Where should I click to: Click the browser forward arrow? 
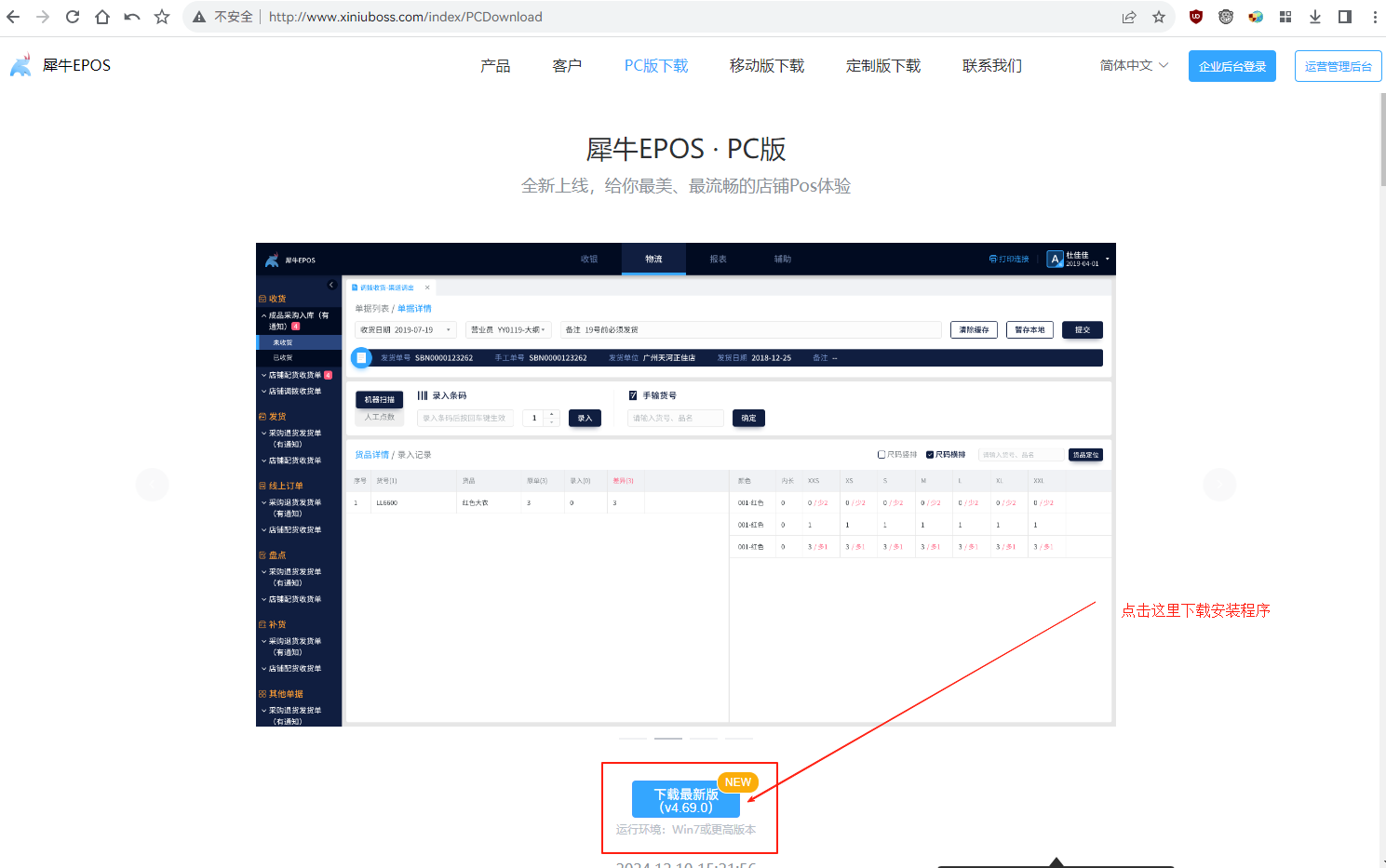(x=43, y=17)
